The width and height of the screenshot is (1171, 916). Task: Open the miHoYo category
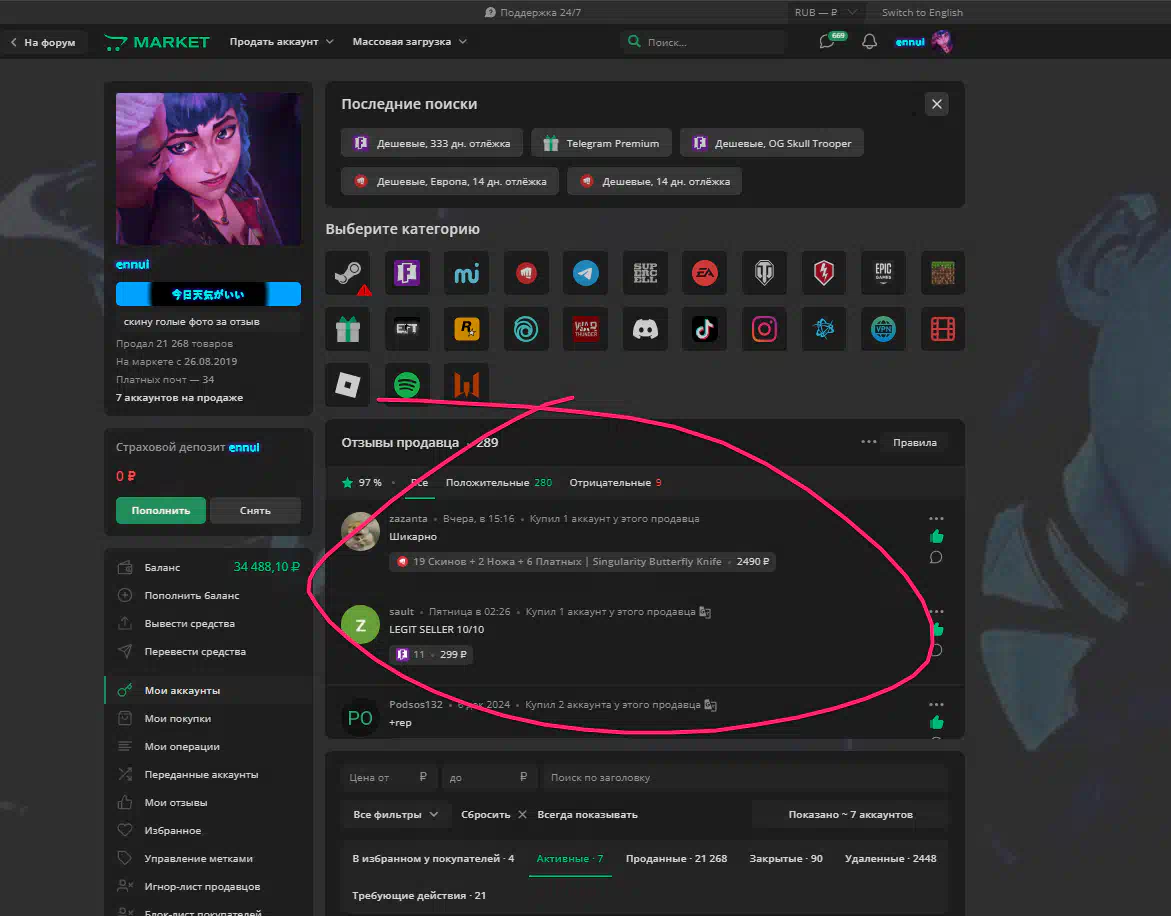tap(467, 273)
